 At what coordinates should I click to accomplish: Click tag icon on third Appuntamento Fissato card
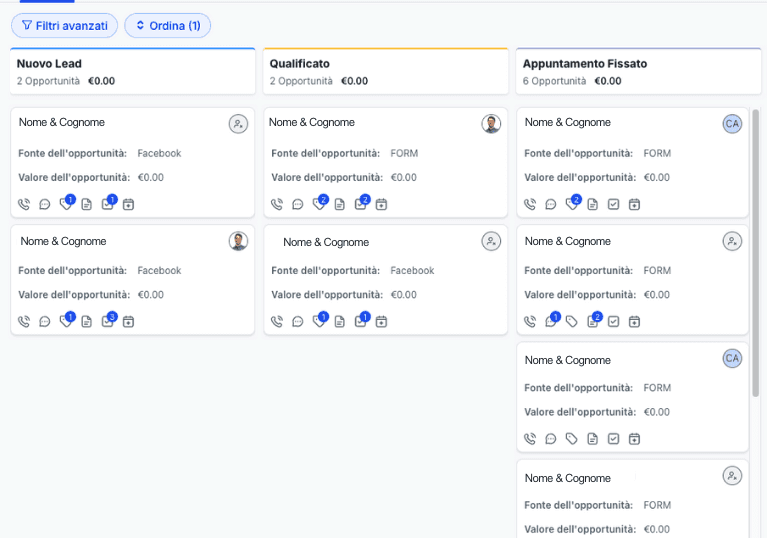(571, 439)
